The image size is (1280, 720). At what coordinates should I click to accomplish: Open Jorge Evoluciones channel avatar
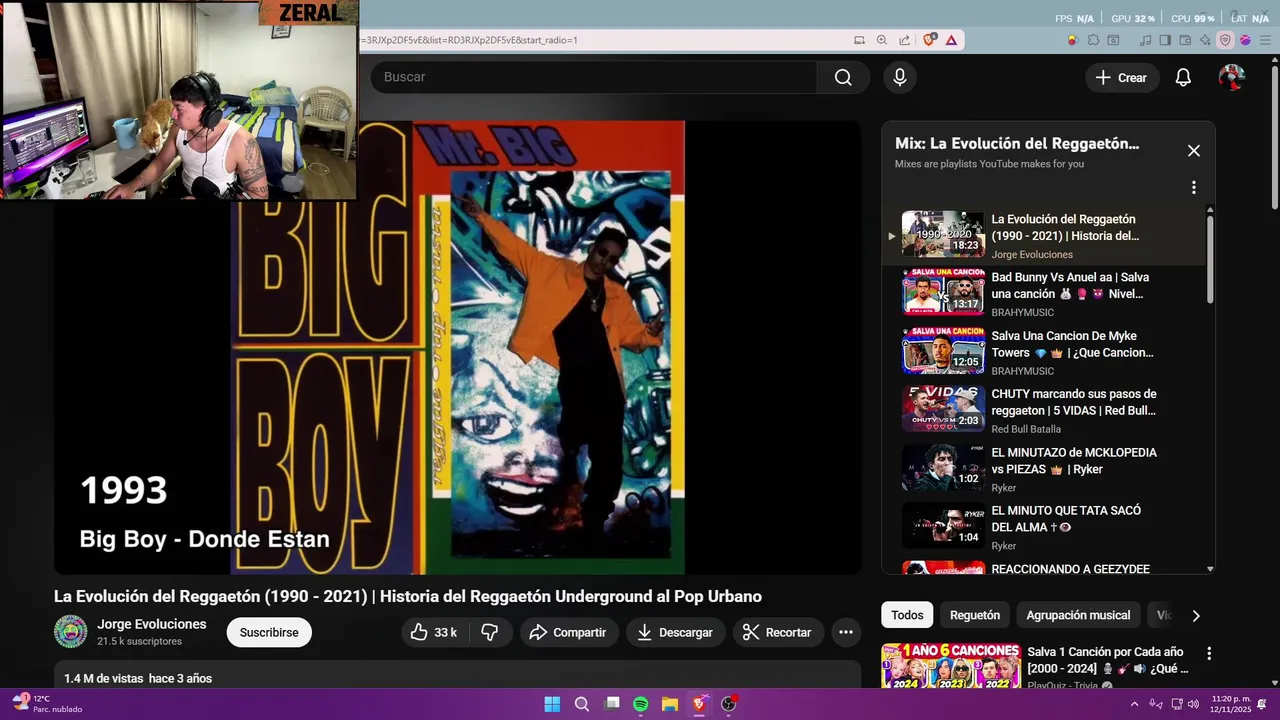tap(70, 632)
